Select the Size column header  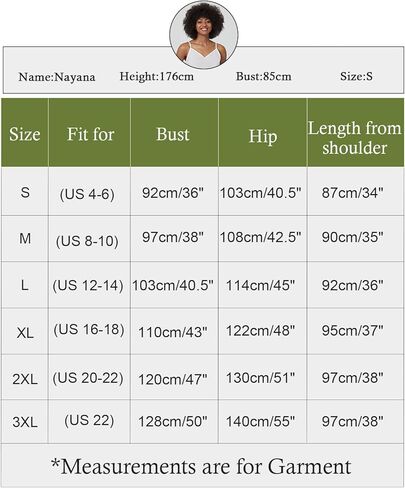pyautogui.click(x=25, y=134)
